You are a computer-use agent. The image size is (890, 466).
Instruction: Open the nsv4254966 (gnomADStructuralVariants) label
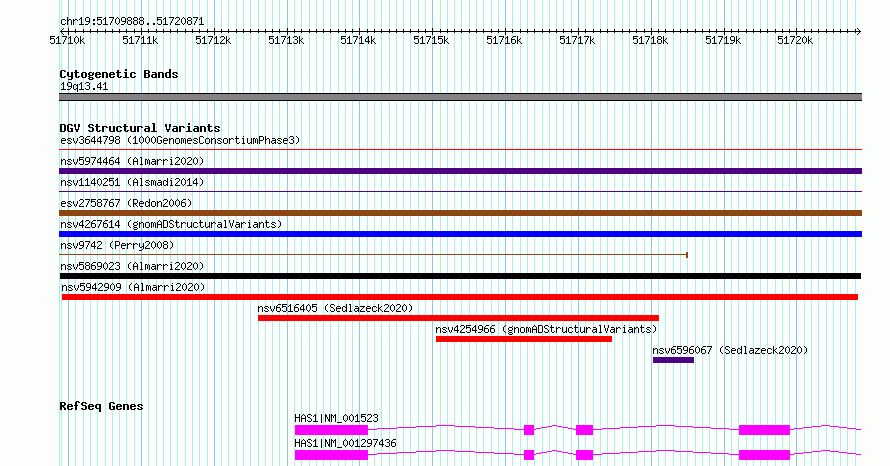click(x=546, y=329)
